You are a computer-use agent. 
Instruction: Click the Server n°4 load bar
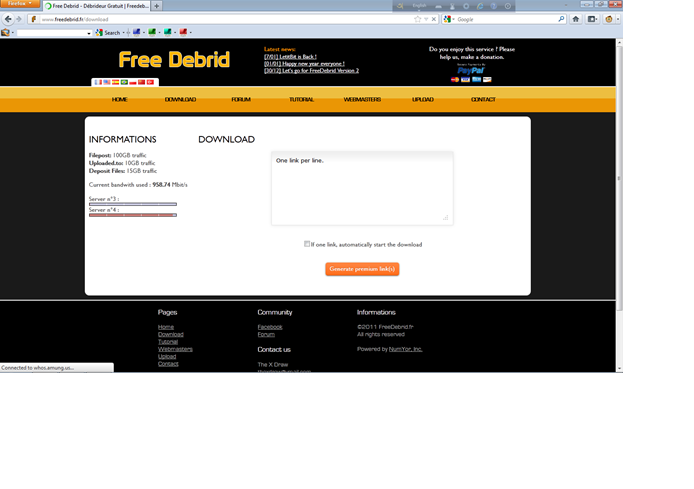(133, 215)
